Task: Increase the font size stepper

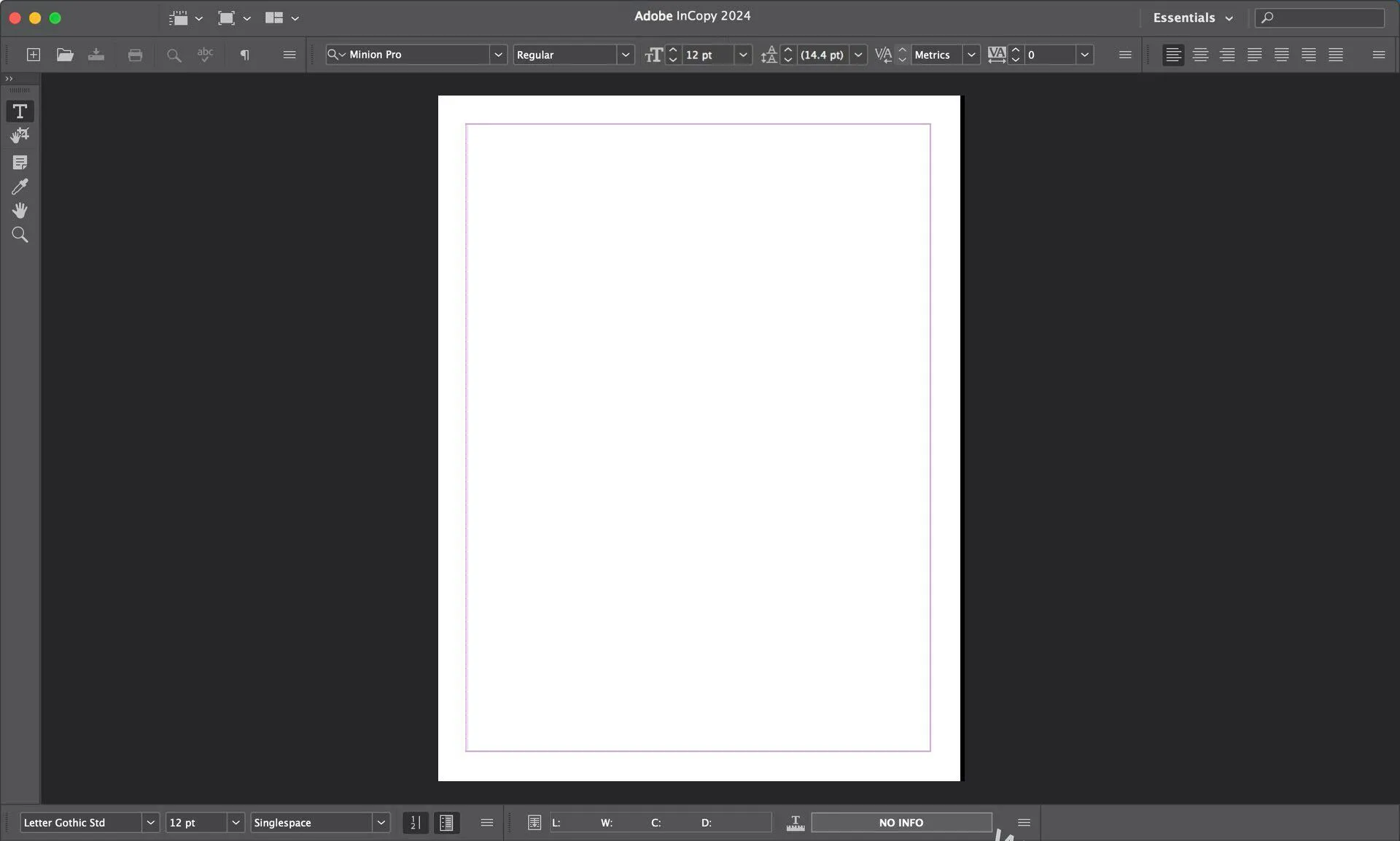Action: (673, 50)
